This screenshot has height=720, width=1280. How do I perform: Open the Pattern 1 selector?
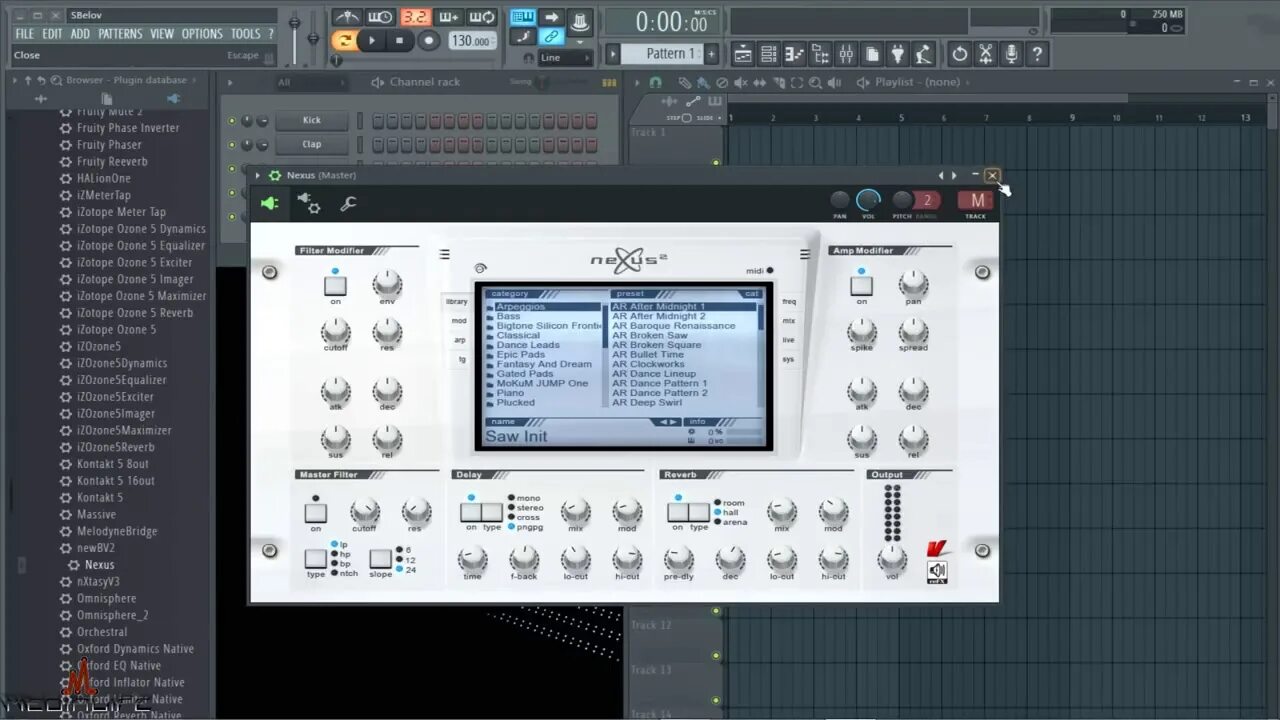[663, 54]
